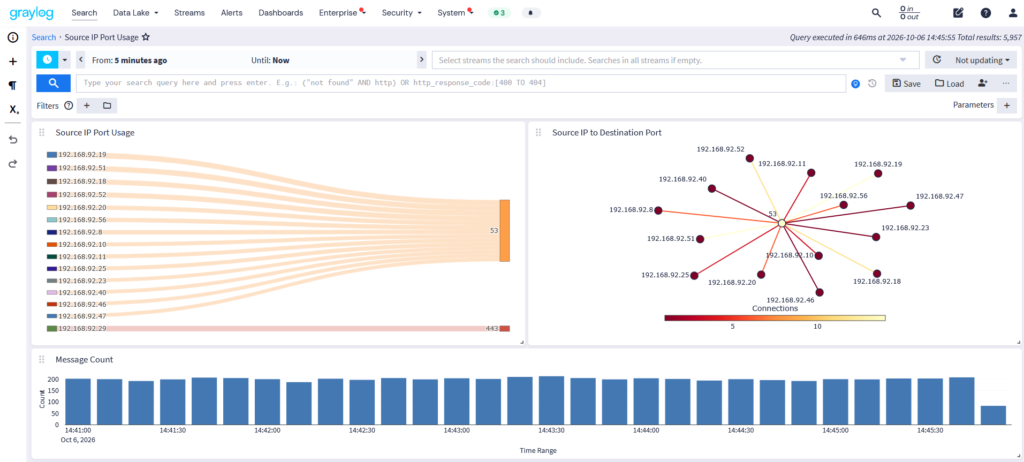Go to Search tab
The height and width of the screenshot is (462, 1024).
(x=84, y=12)
